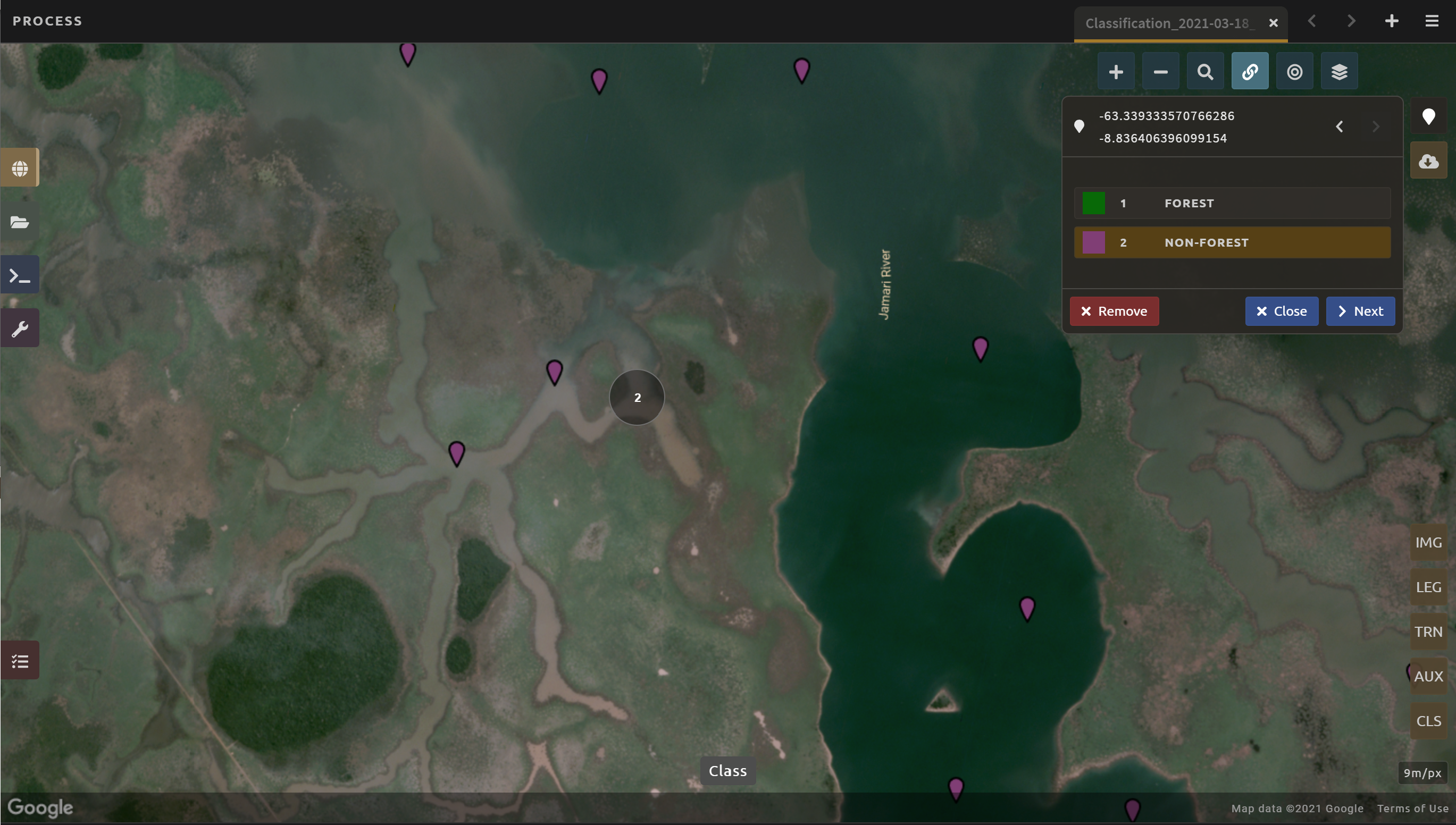Click the Next button
Viewport: 1456px width, 825px height.
click(x=1360, y=311)
